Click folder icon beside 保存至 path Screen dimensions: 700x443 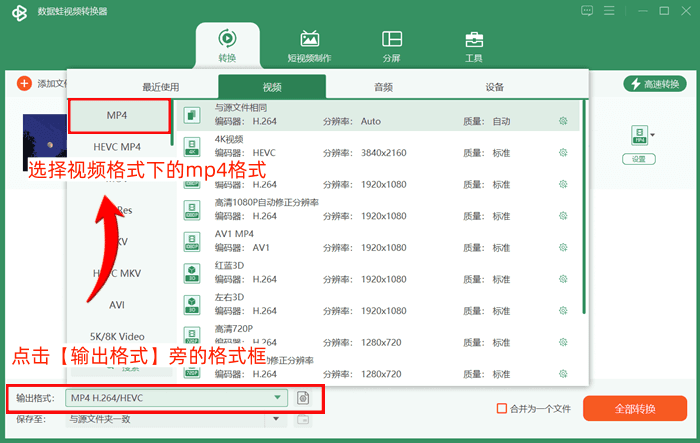303,419
